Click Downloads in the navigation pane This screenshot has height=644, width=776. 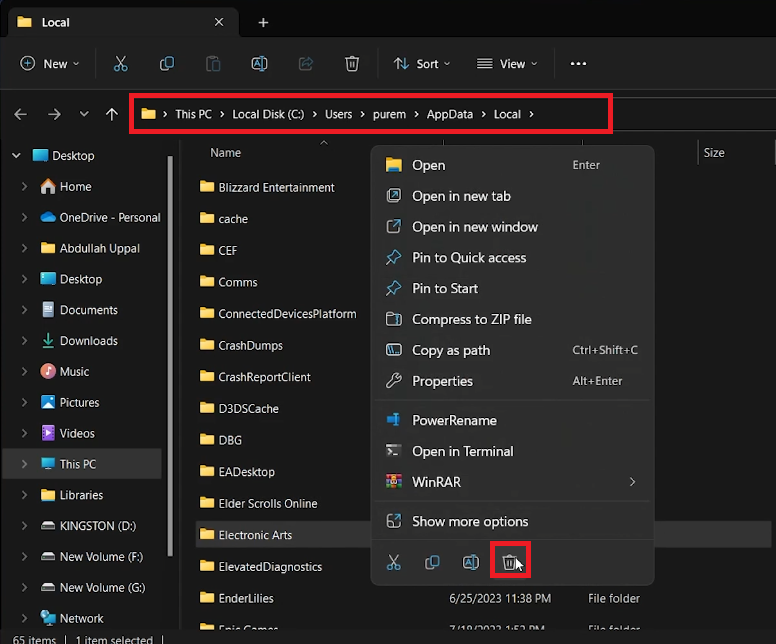point(88,341)
